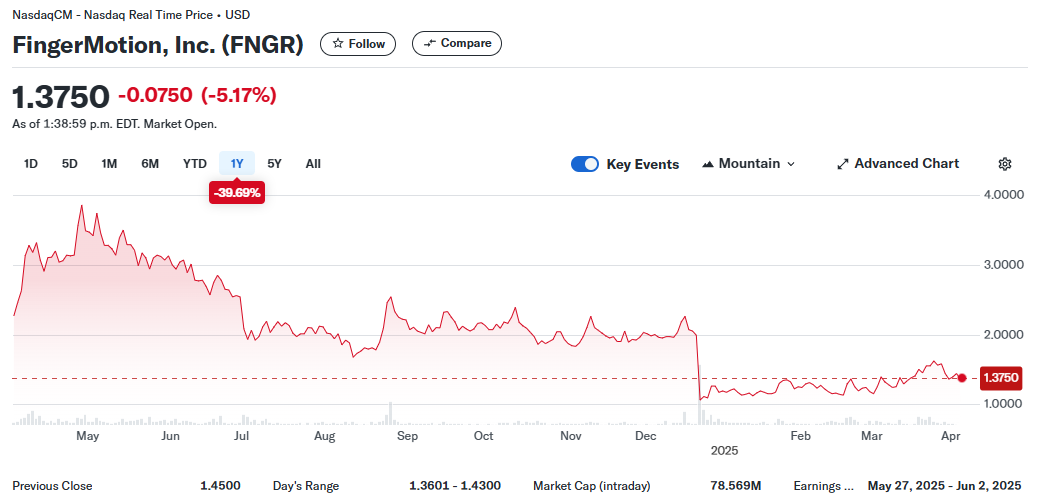
Task: Select the 1Y time range tab
Action: (237, 164)
